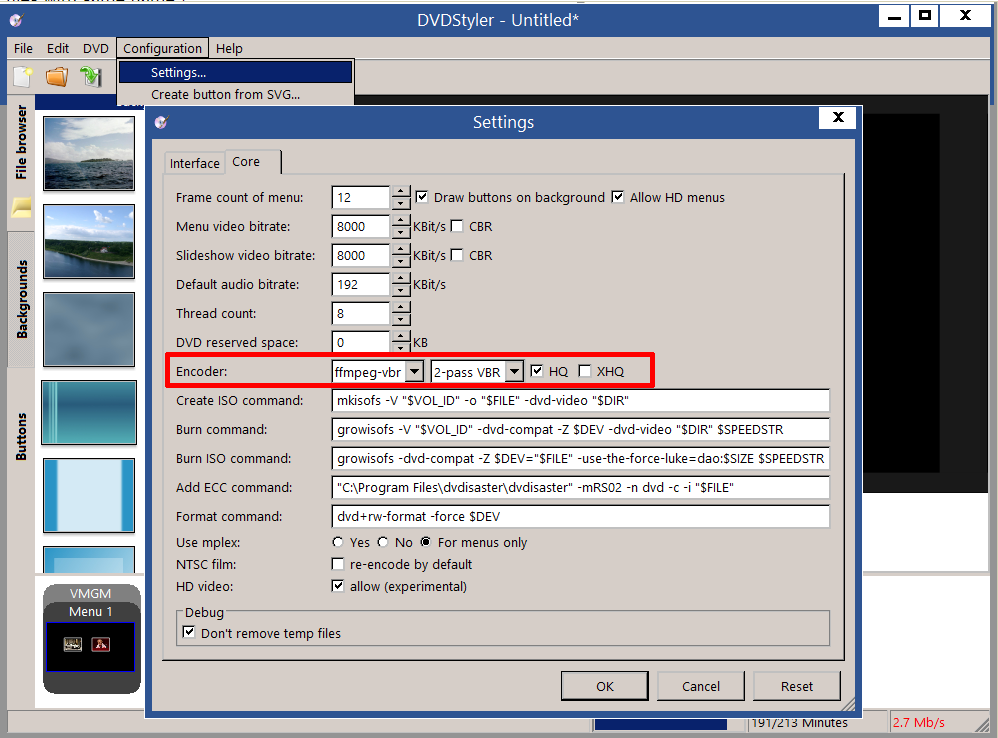Image resolution: width=998 pixels, height=738 pixels.
Task: Click the Menu video bitrate field
Action: click(361, 226)
